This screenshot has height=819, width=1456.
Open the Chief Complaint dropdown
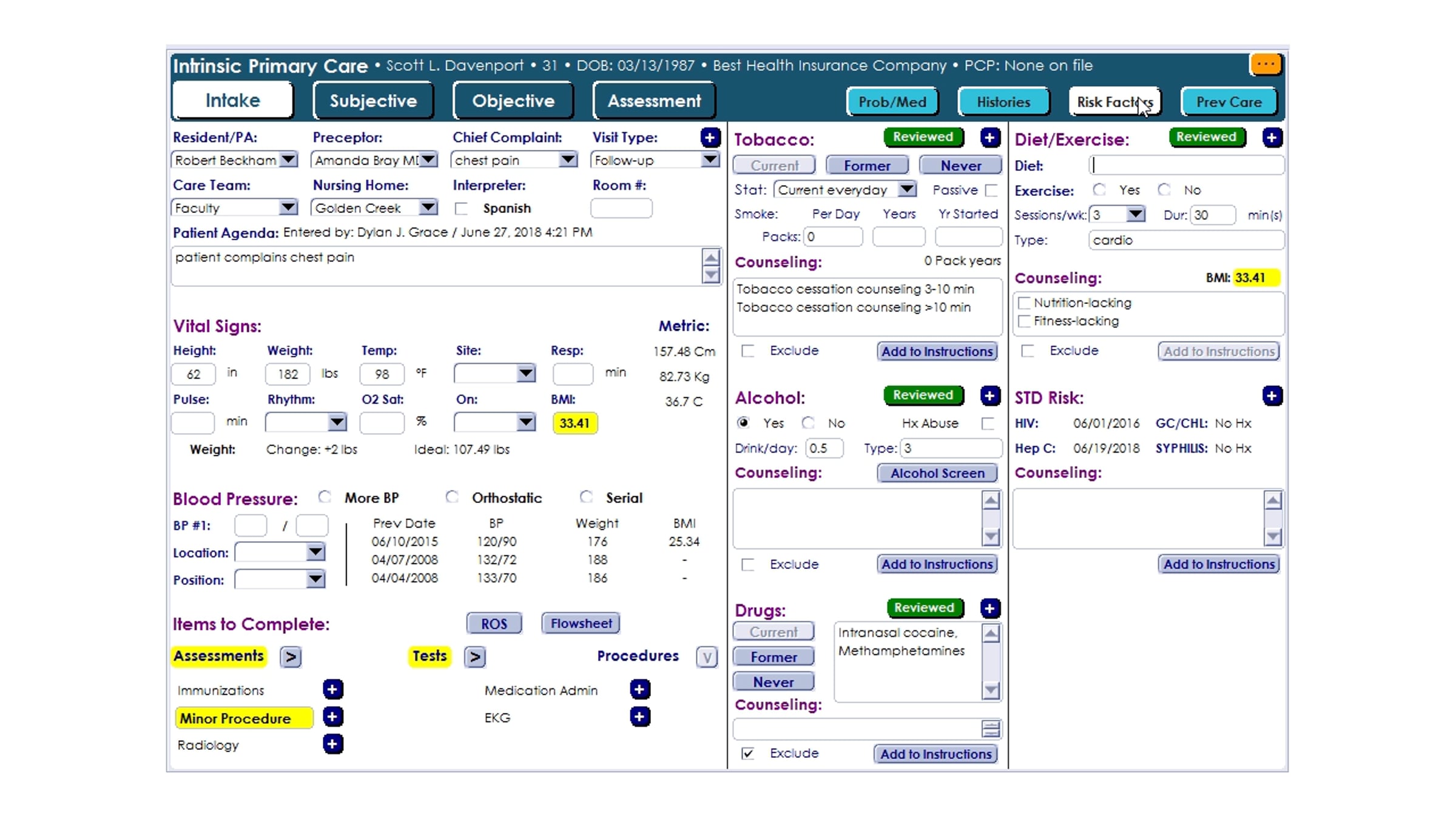pos(568,160)
